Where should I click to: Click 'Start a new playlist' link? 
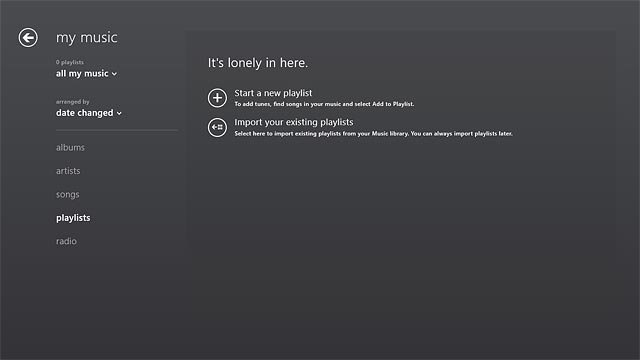coord(273,93)
